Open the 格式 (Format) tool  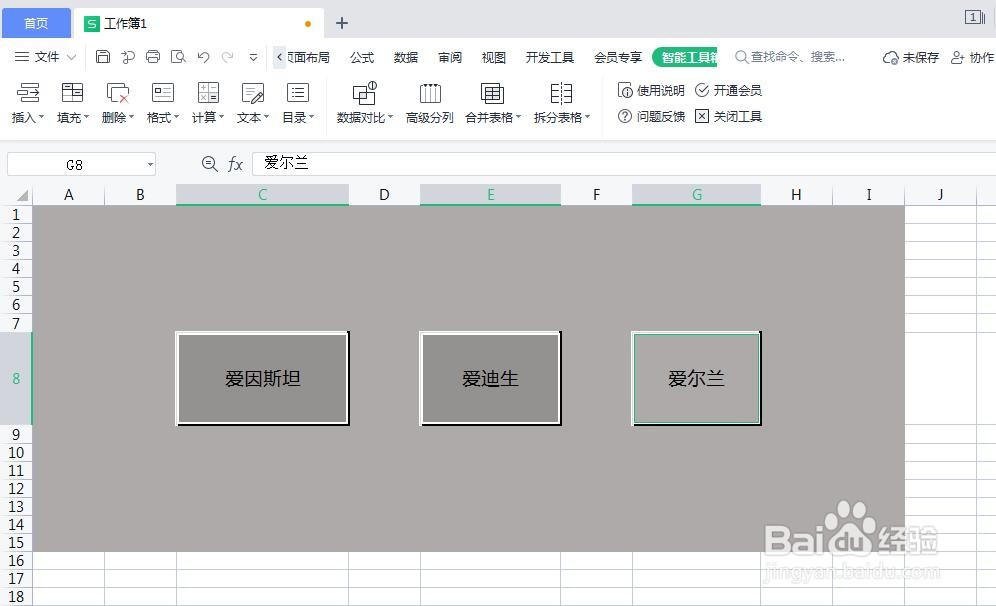163,103
